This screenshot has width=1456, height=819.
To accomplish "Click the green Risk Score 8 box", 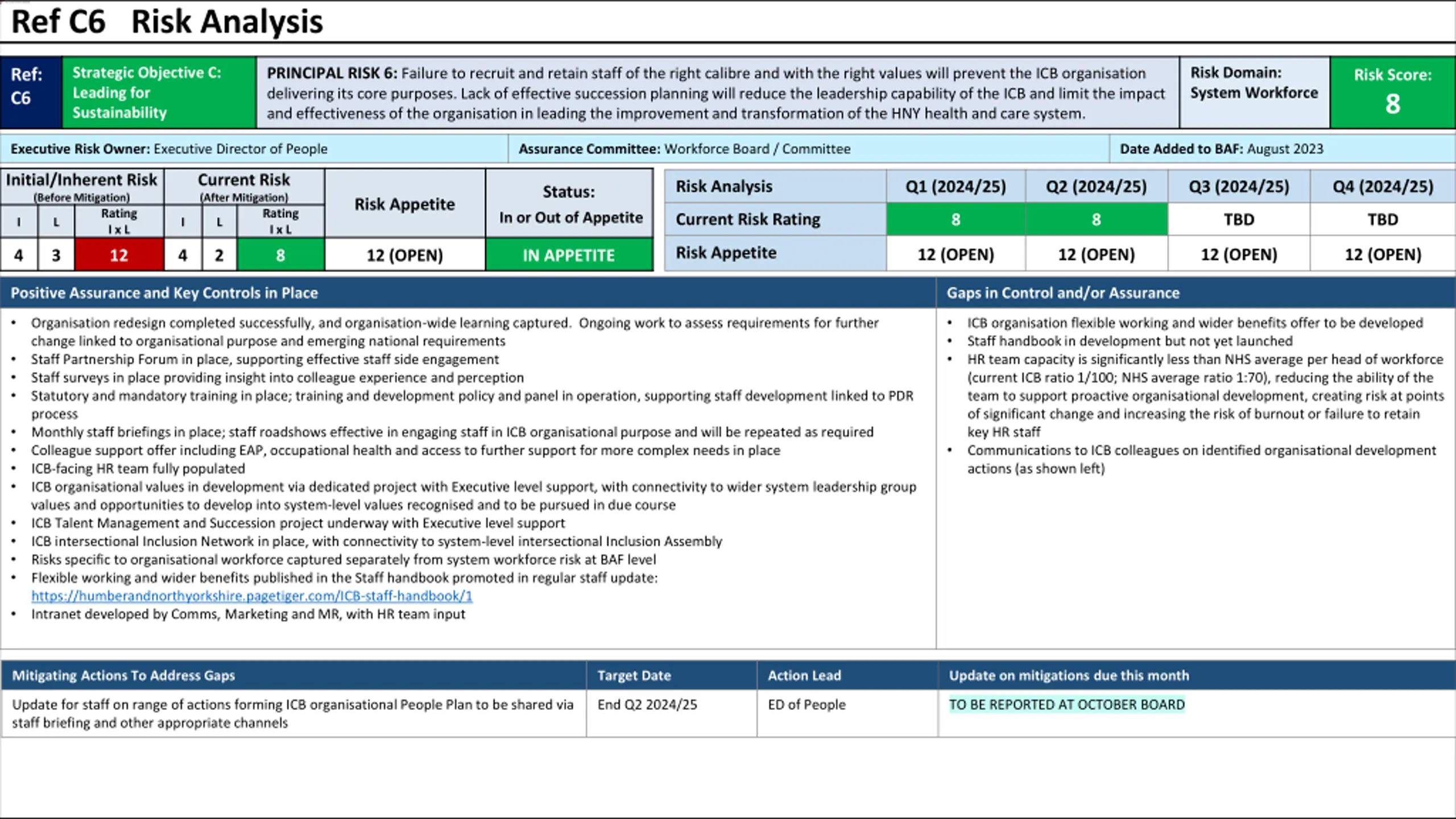I will [x=1392, y=92].
